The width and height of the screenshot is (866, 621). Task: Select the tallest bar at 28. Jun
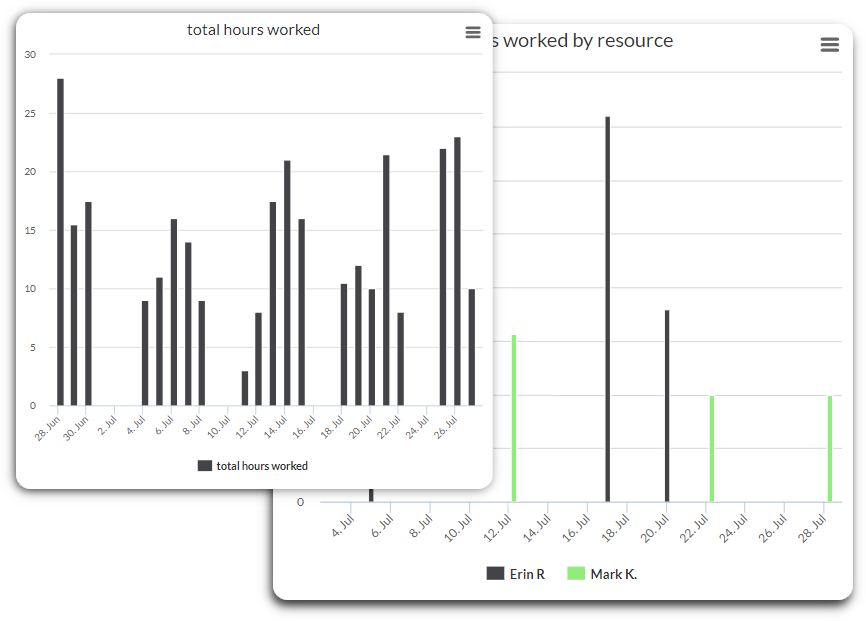(60, 242)
